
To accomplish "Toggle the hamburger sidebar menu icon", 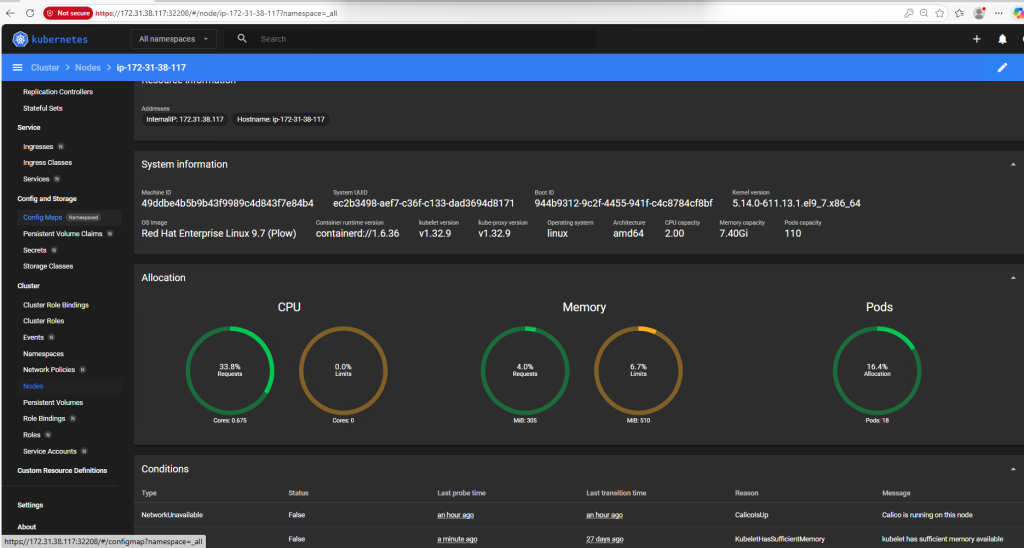I will 17,67.
